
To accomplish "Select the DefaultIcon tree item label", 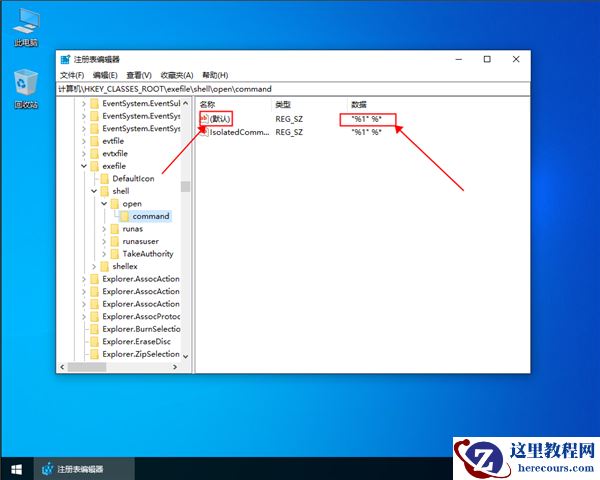I will [x=133, y=179].
